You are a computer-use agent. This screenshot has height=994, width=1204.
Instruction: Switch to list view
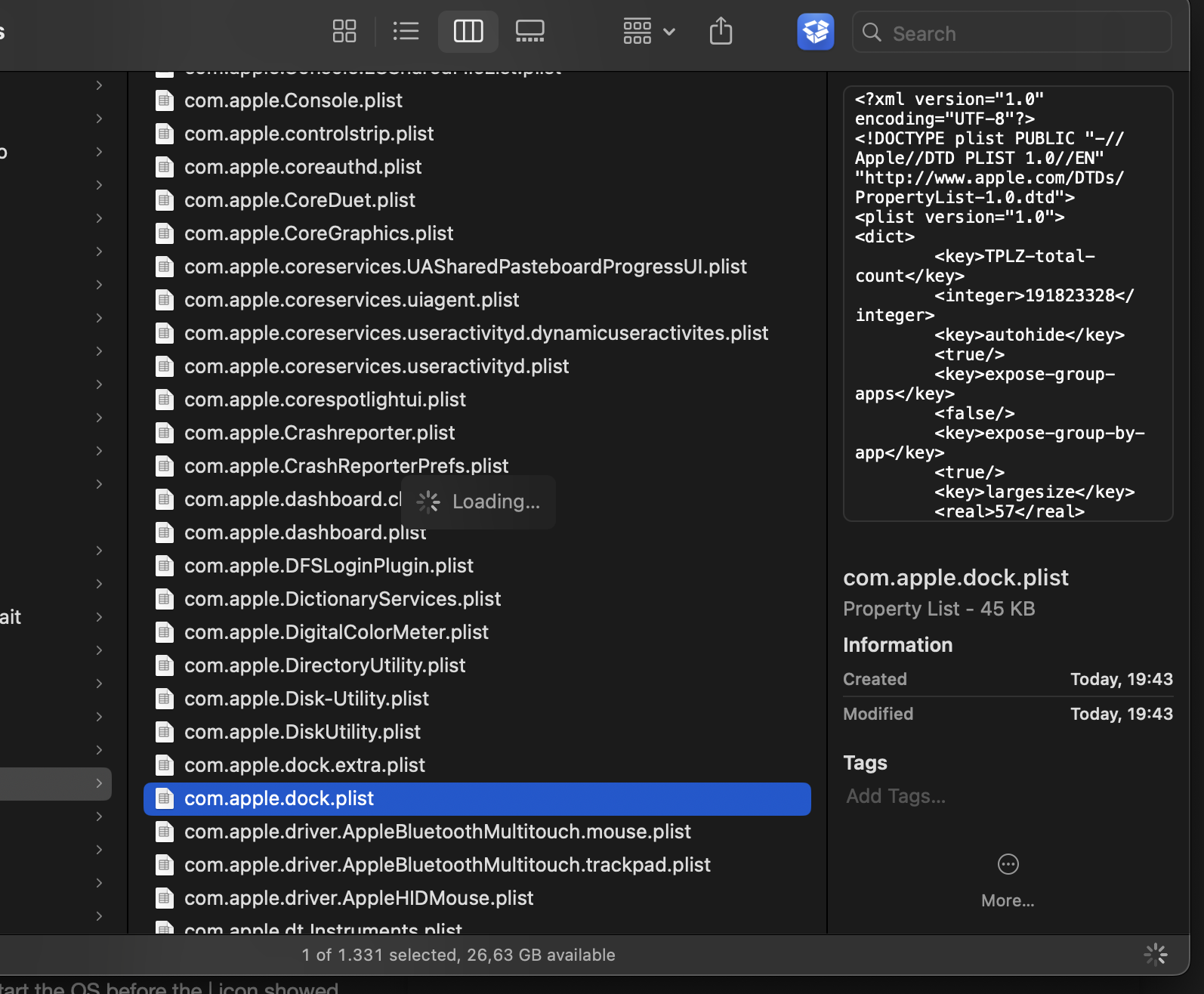point(406,32)
